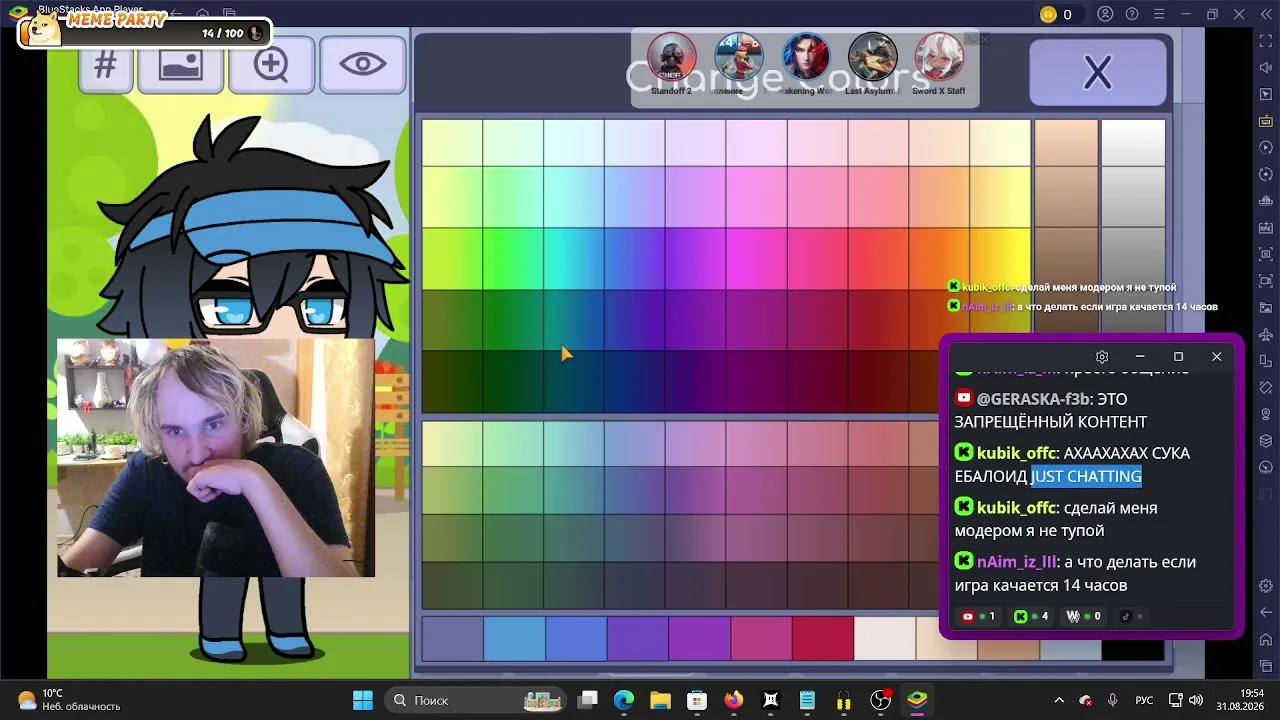The width and height of the screenshot is (1280, 720).
Task: Click the TikTok counter in chat
Action: coord(1131,617)
